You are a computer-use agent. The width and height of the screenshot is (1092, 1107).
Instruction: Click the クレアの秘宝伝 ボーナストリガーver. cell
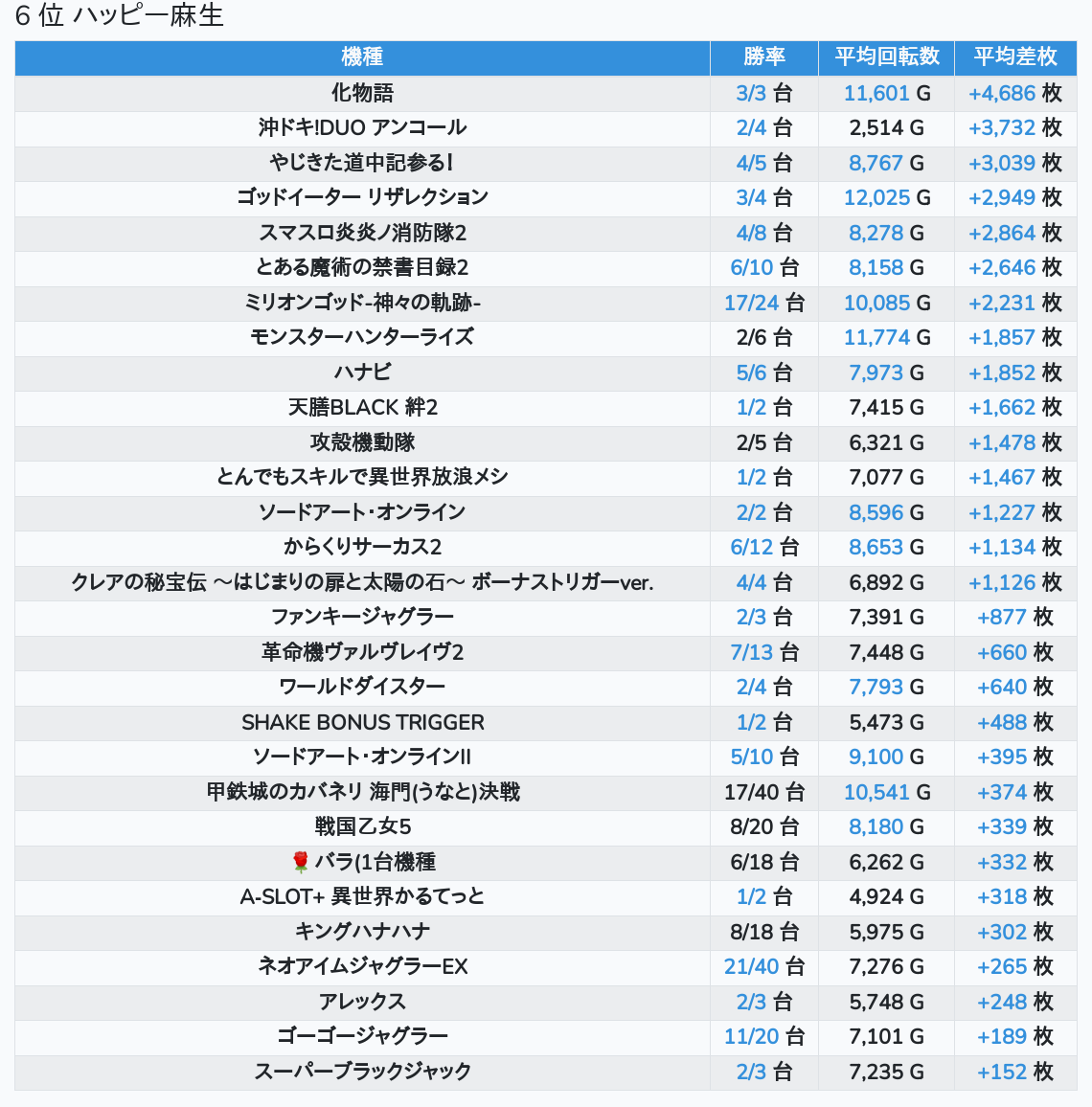(362, 582)
